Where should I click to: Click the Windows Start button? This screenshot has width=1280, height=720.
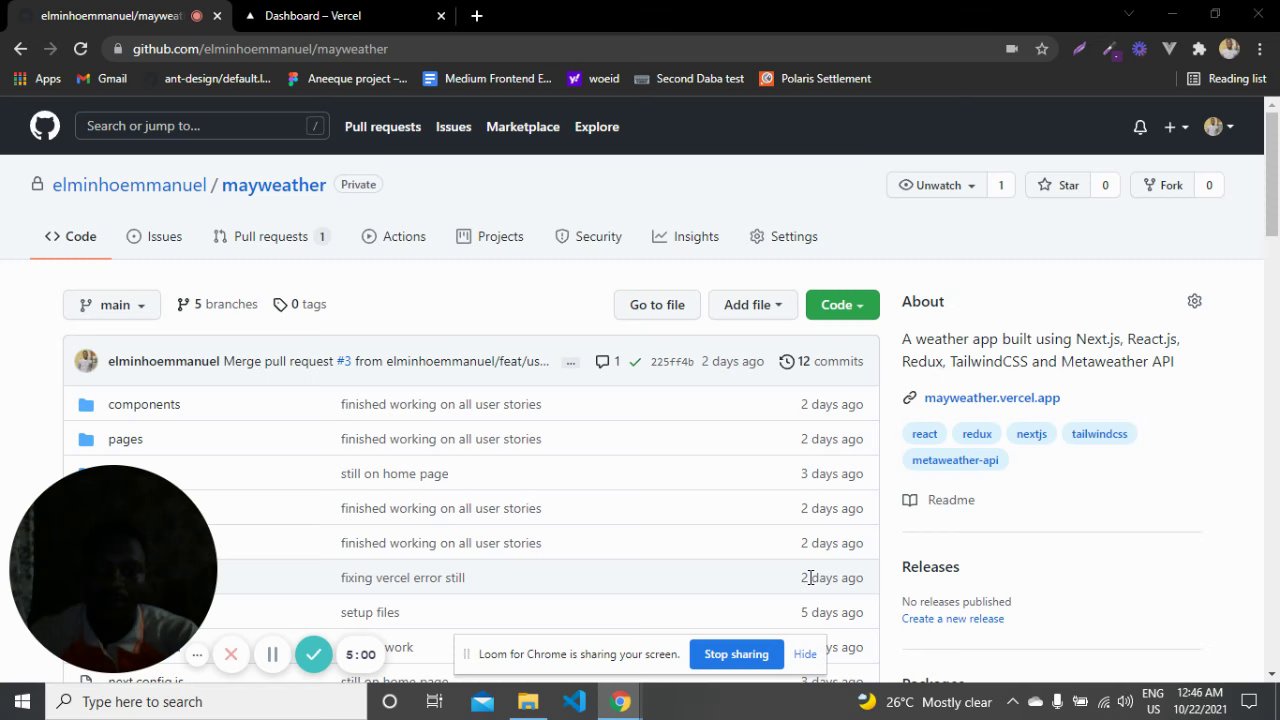tap(22, 702)
